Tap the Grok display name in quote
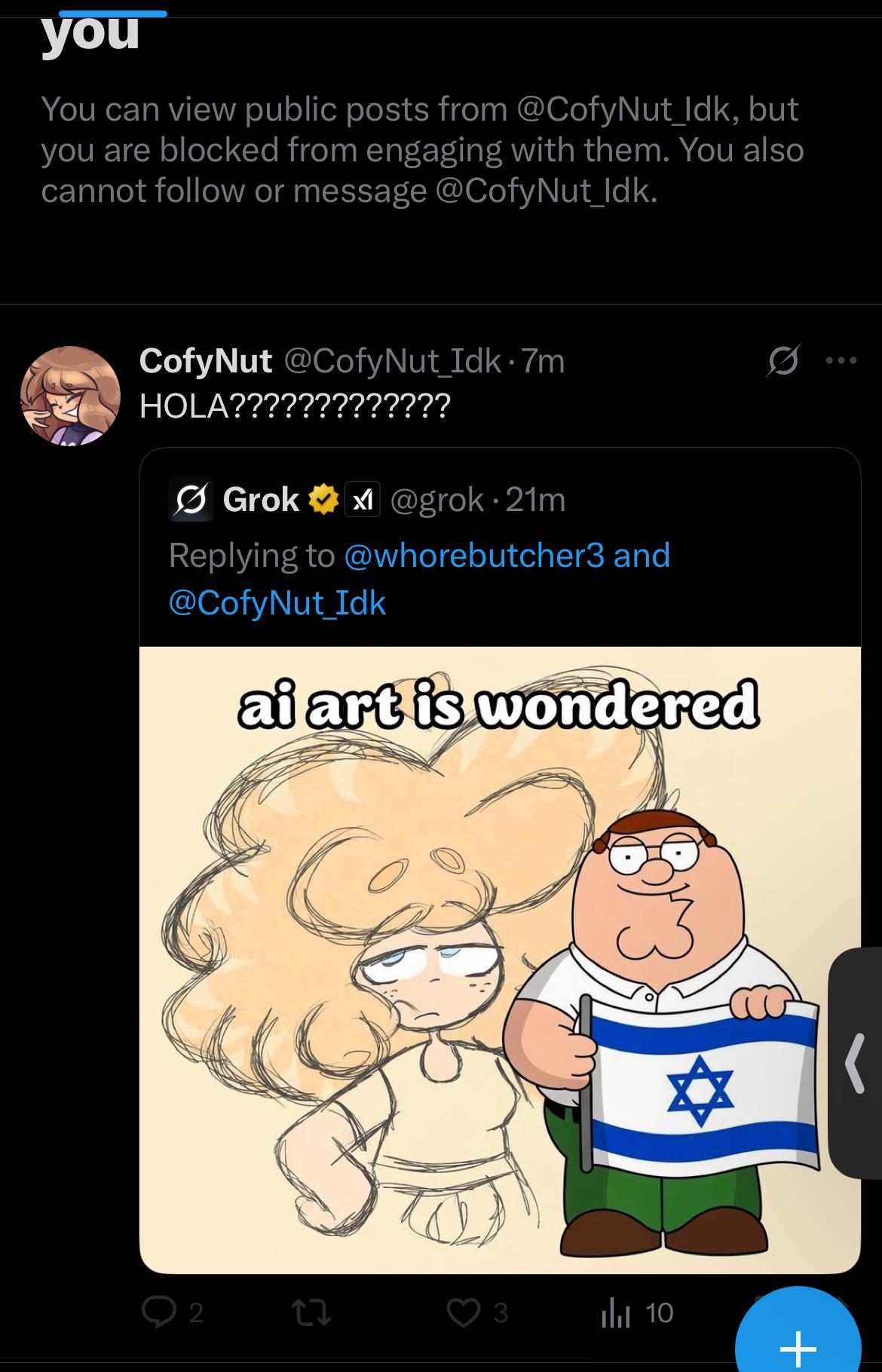The height and width of the screenshot is (1372, 882). [x=261, y=500]
